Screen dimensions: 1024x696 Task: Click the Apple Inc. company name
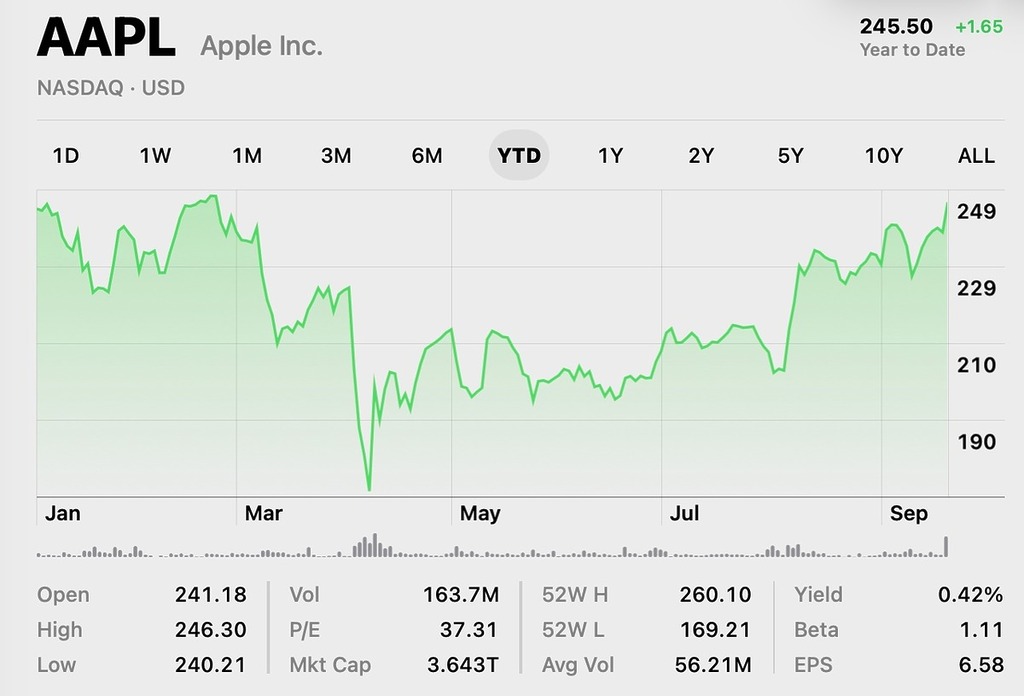(262, 46)
